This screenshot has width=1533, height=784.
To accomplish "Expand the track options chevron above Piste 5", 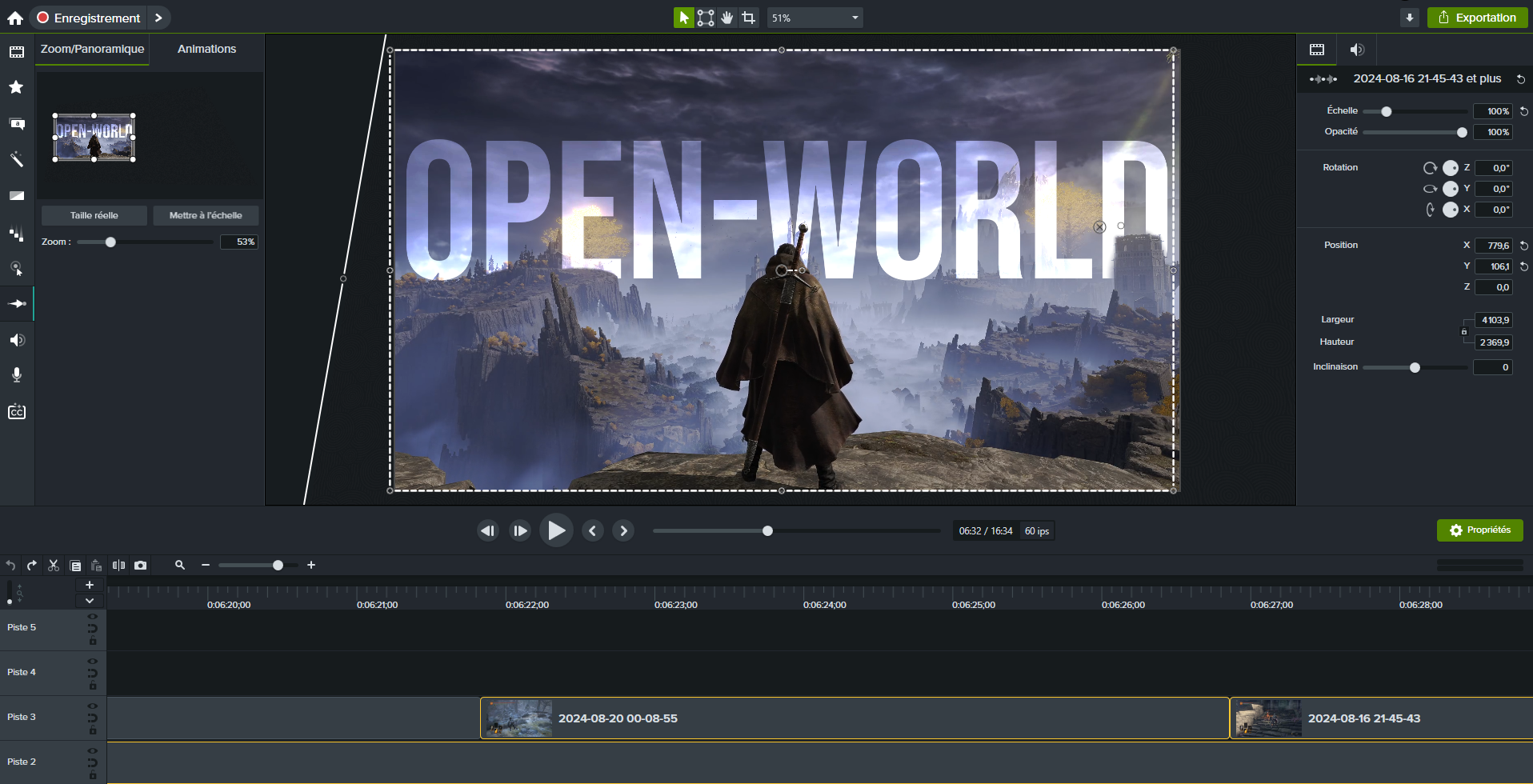I will (x=90, y=601).
